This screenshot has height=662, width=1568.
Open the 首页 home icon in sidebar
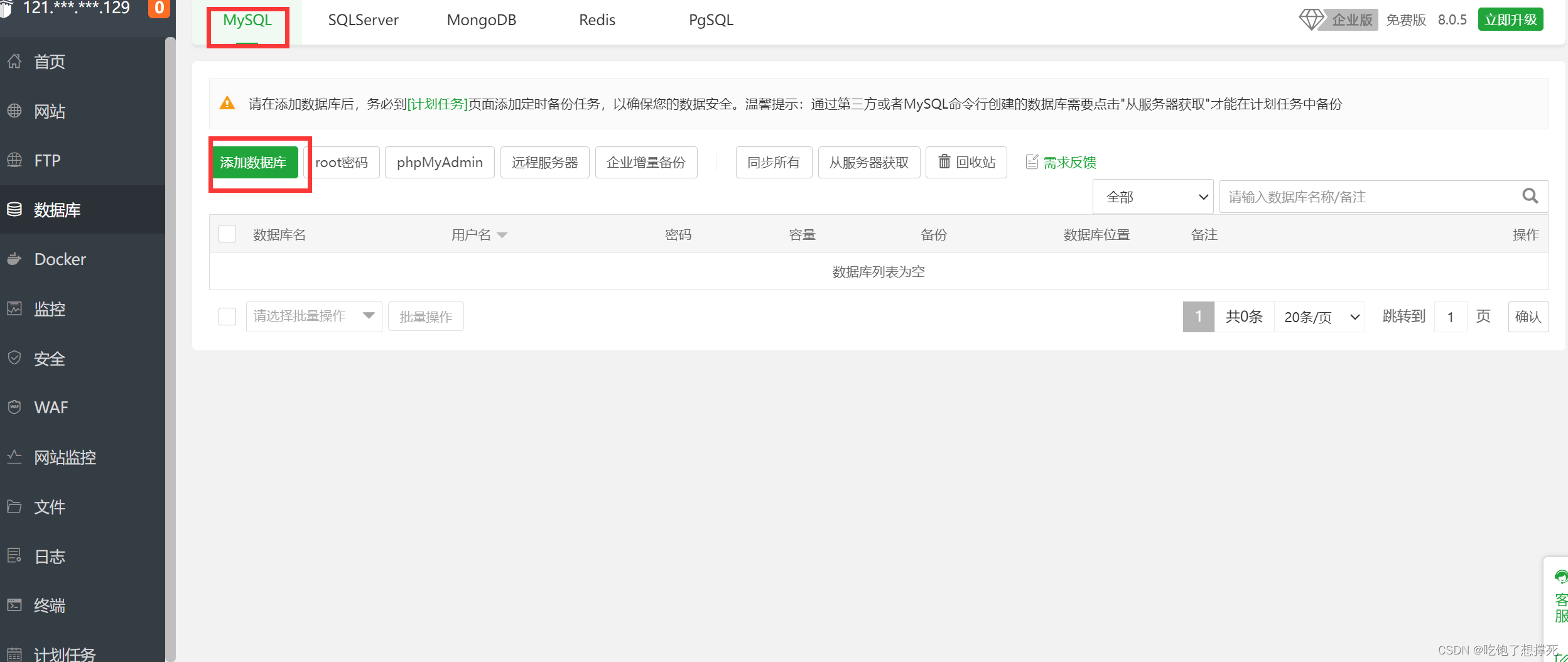pos(14,62)
